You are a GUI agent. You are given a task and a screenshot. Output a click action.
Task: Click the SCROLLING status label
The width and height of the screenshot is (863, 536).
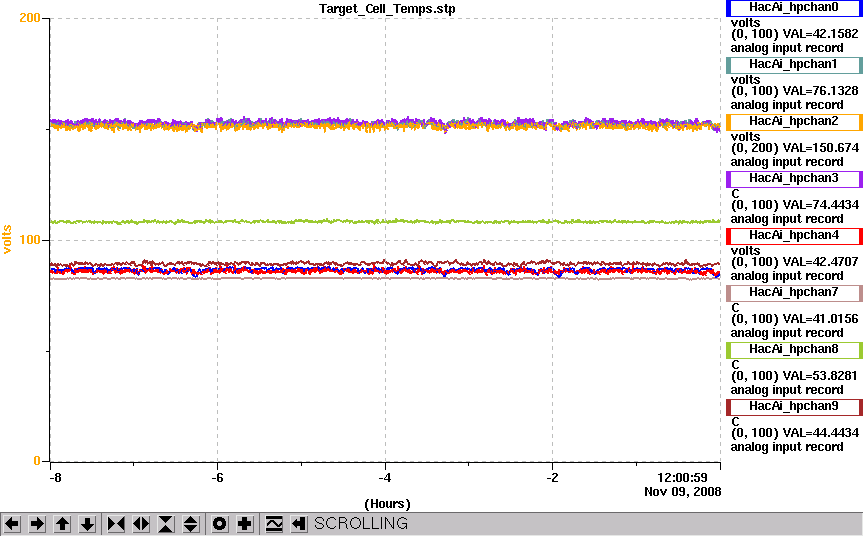[x=361, y=523]
